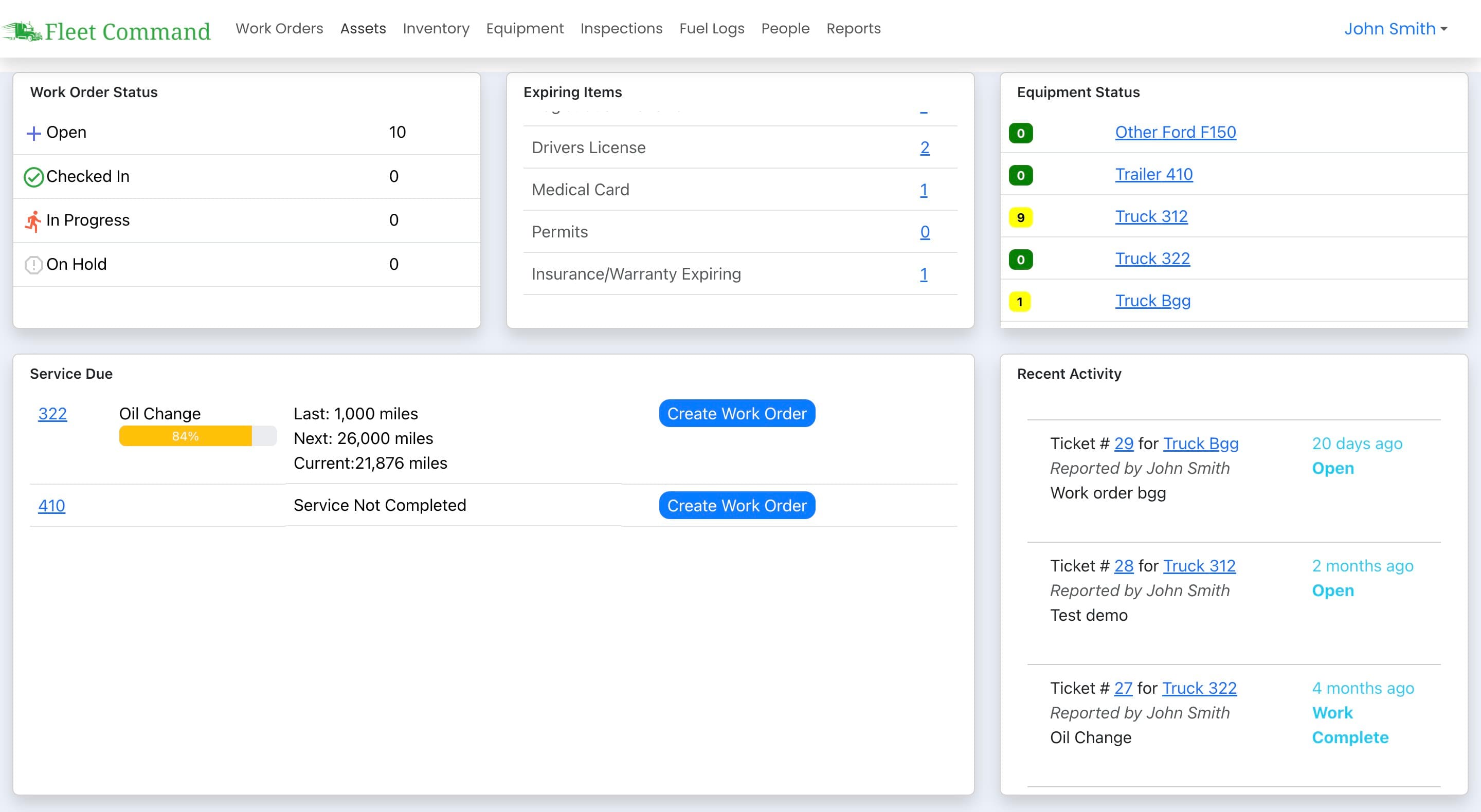Viewport: 1481px width, 812px height.
Task: Click On Hold status label
Action: pos(77,264)
